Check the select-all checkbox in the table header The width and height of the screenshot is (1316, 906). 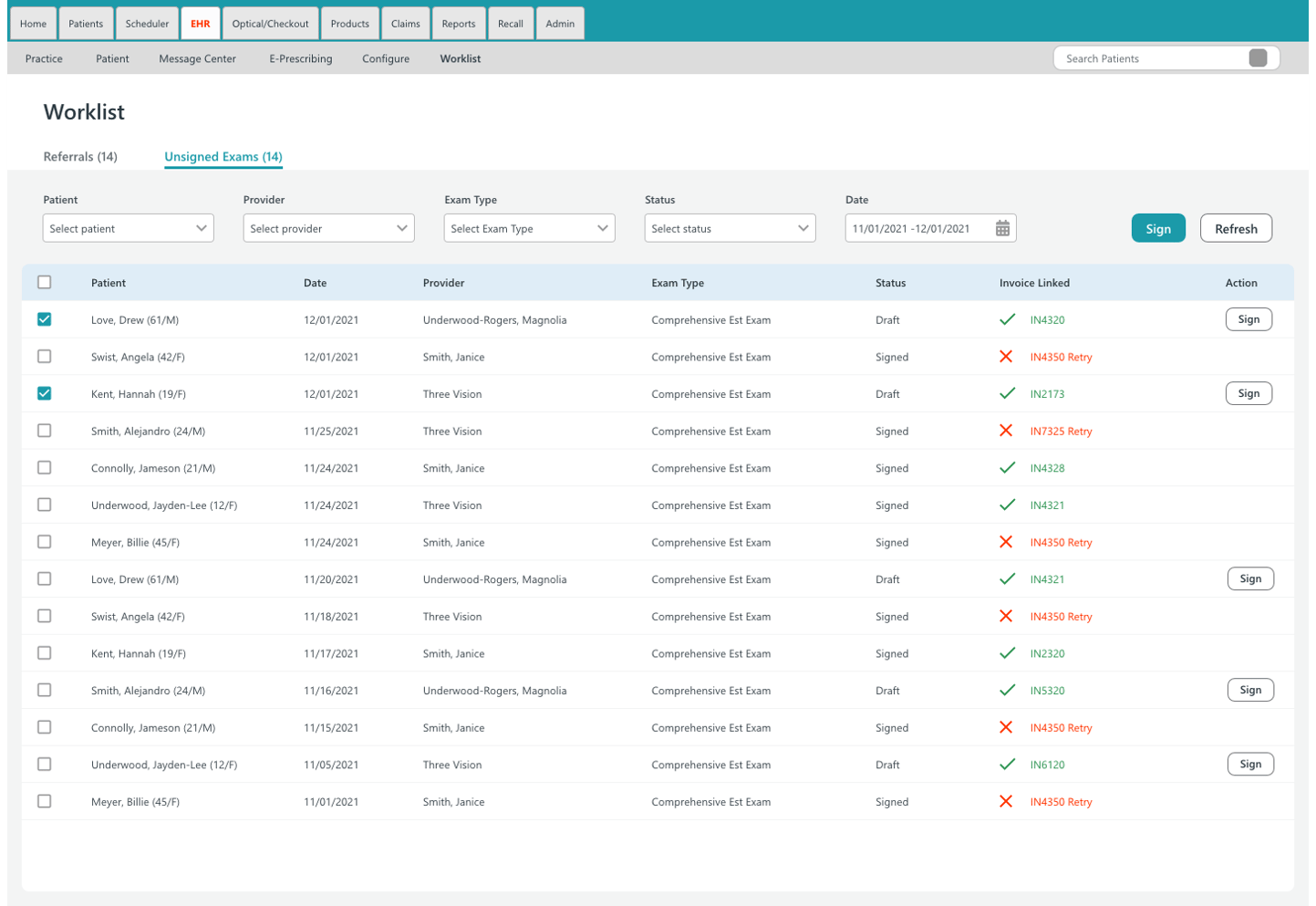44,282
